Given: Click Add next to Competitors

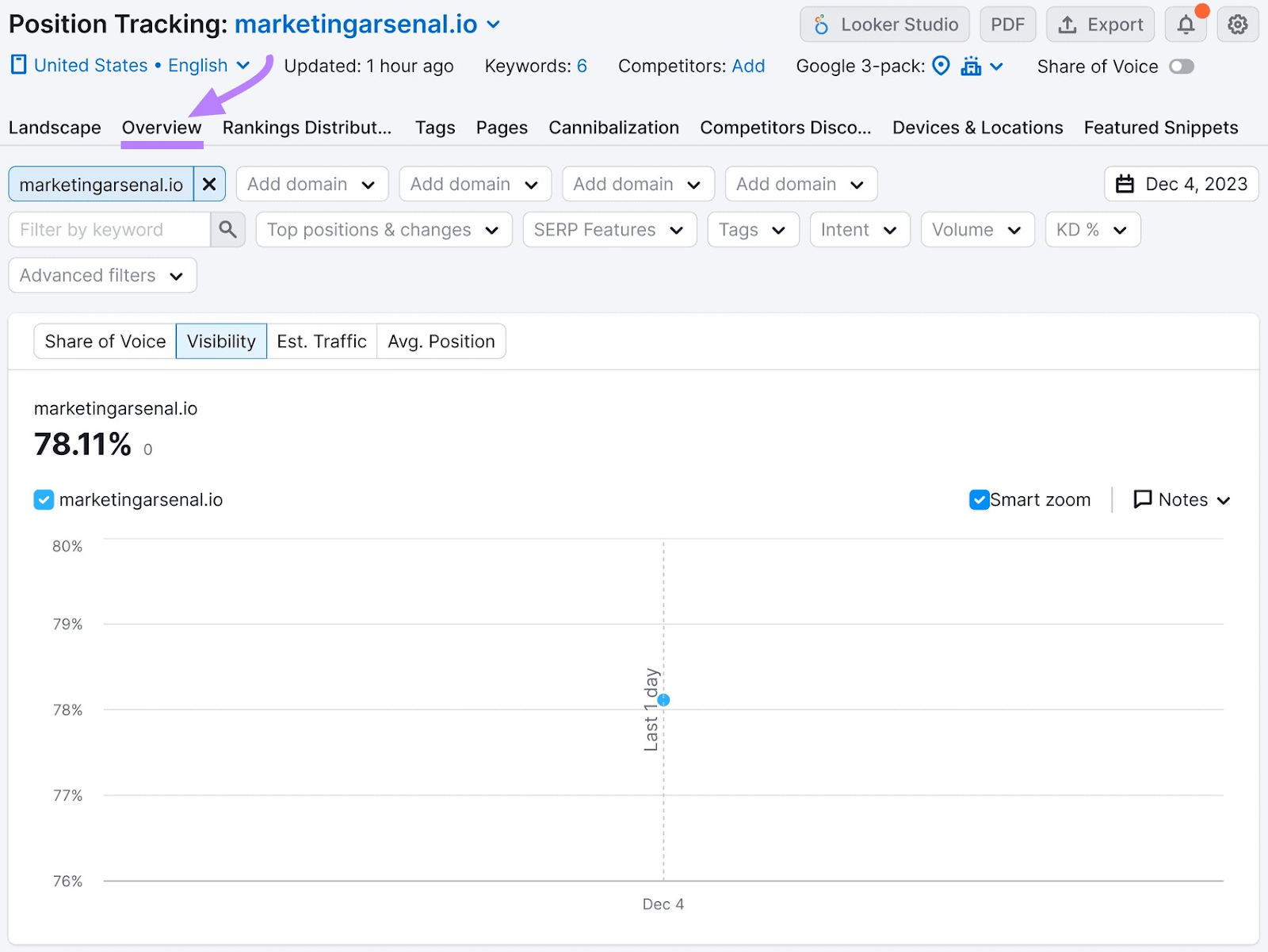Looking at the screenshot, I should pos(749,67).
